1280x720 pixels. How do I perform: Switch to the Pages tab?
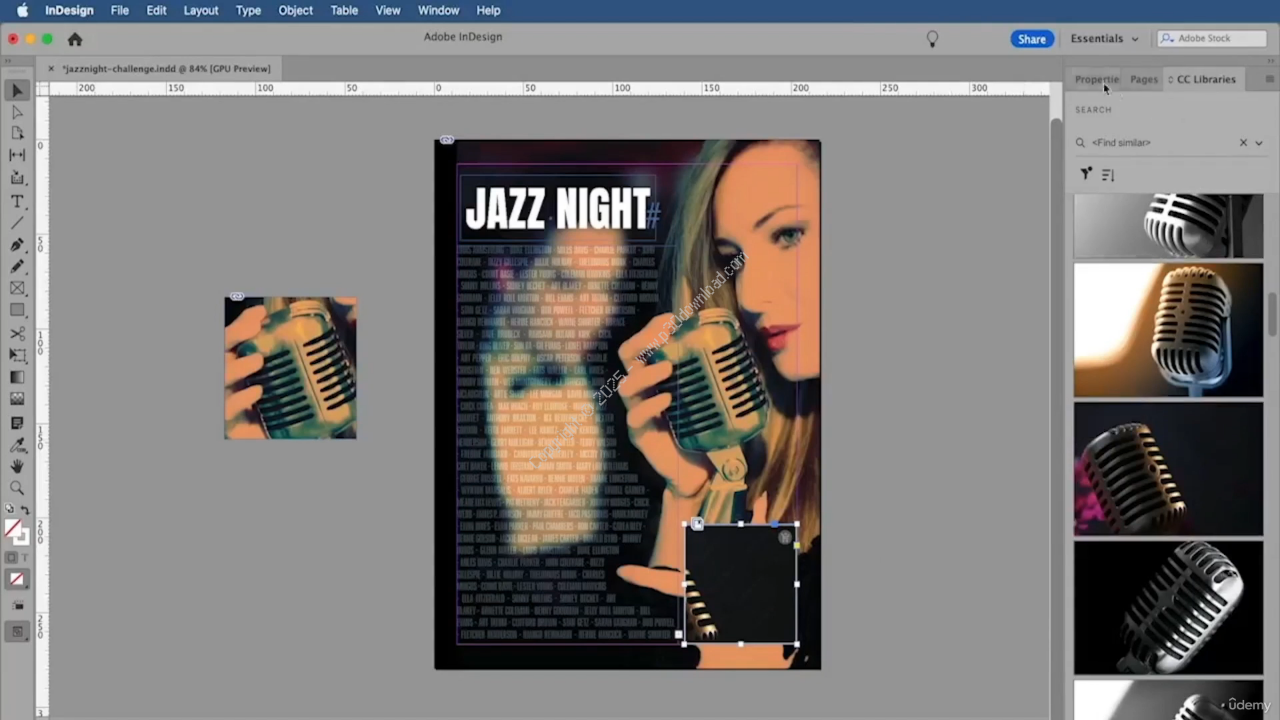(x=1143, y=79)
